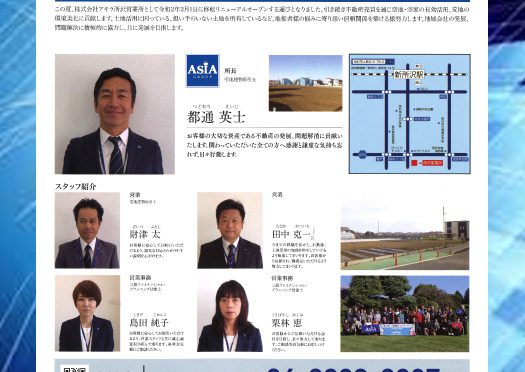The height and width of the screenshot is (372, 525).
Task: Open the group photo with ASIA banner
Action: (405, 314)
